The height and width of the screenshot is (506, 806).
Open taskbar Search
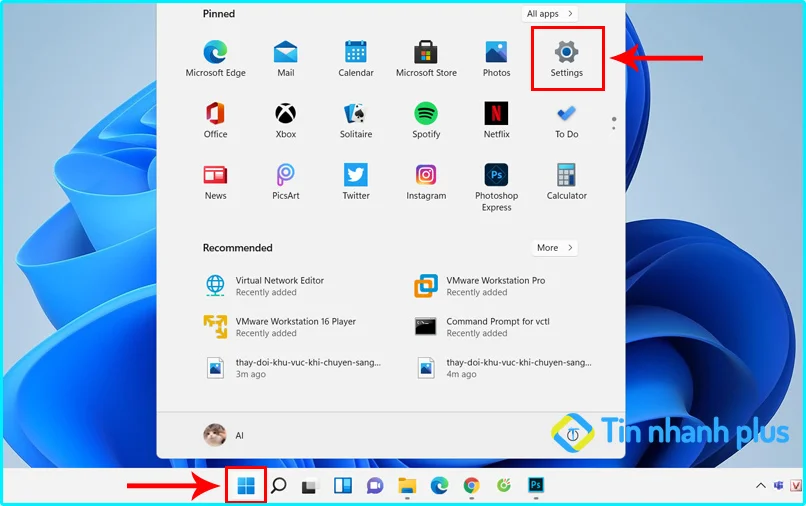pos(279,485)
